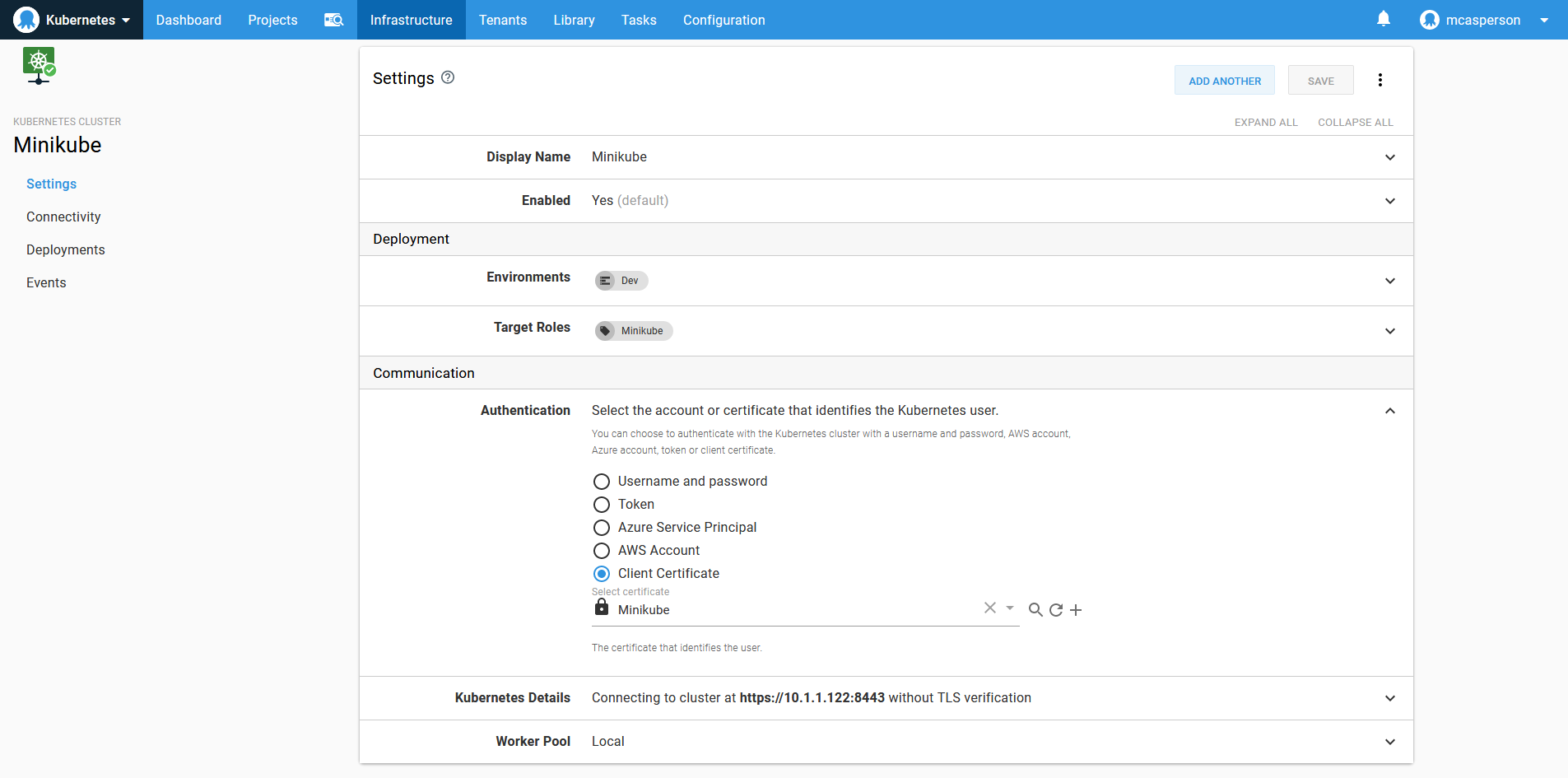Add a new certificate with plus icon
1568x778 pixels.
point(1076,610)
